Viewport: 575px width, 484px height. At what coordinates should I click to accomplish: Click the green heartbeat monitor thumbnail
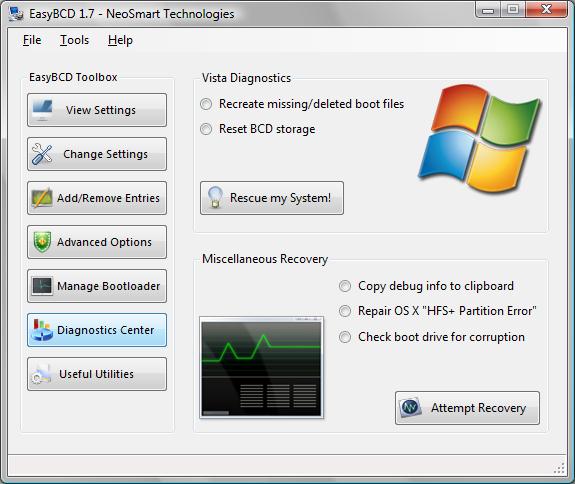point(261,367)
